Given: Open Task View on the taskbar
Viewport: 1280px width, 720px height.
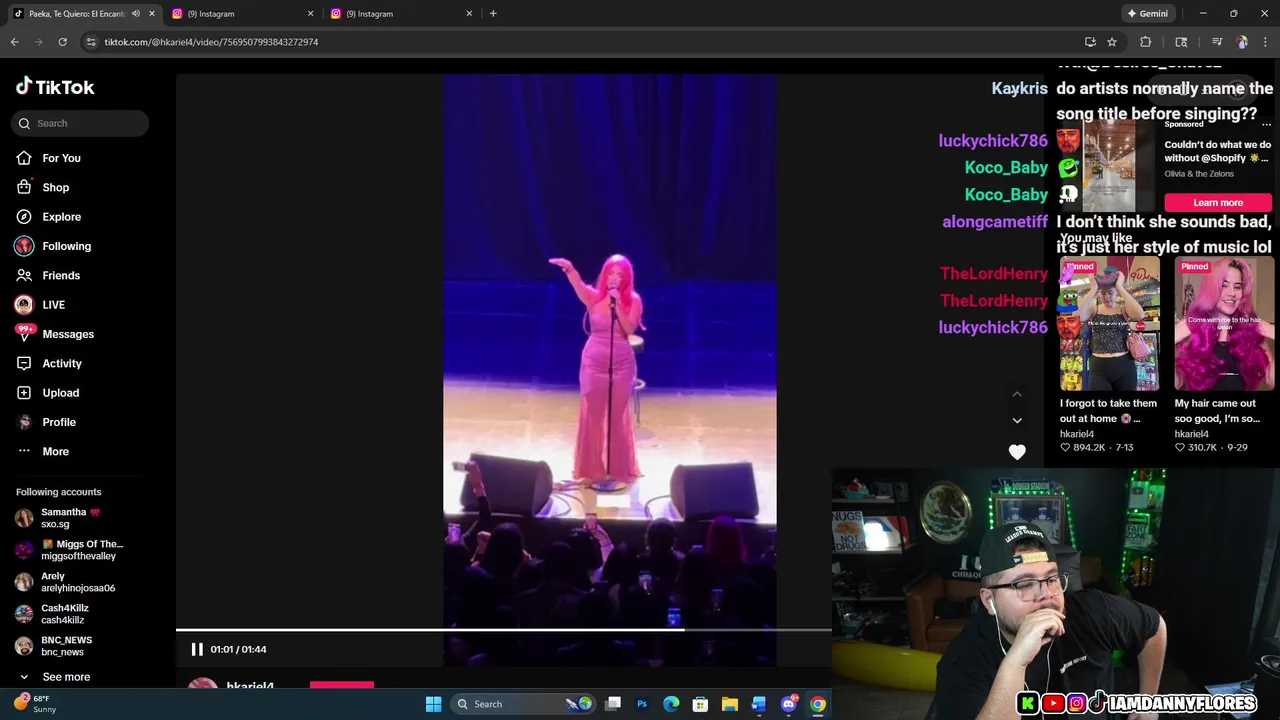Looking at the screenshot, I should 613,704.
